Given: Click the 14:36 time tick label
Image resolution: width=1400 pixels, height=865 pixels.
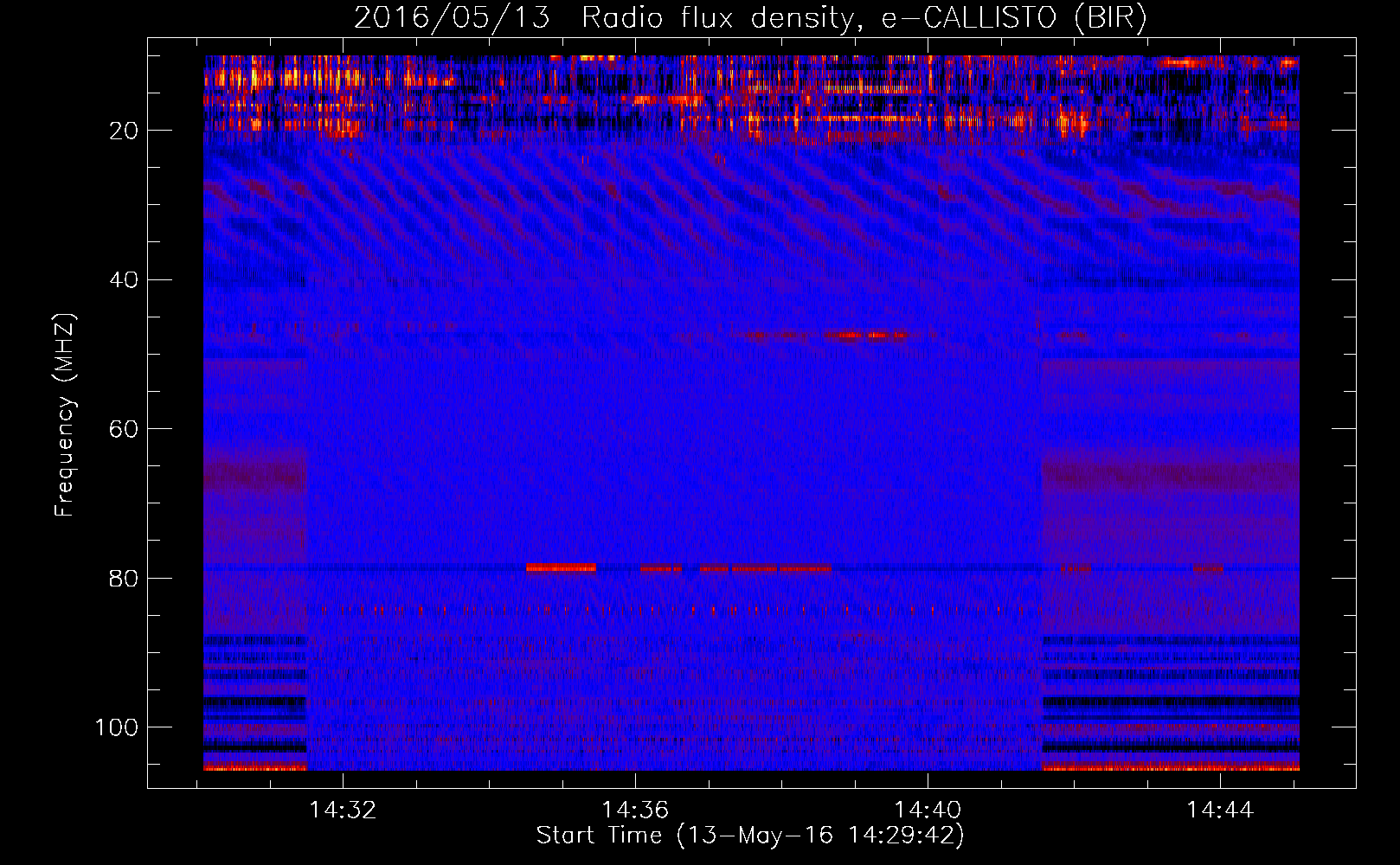Looking at the screenshot, I should 635,810.
